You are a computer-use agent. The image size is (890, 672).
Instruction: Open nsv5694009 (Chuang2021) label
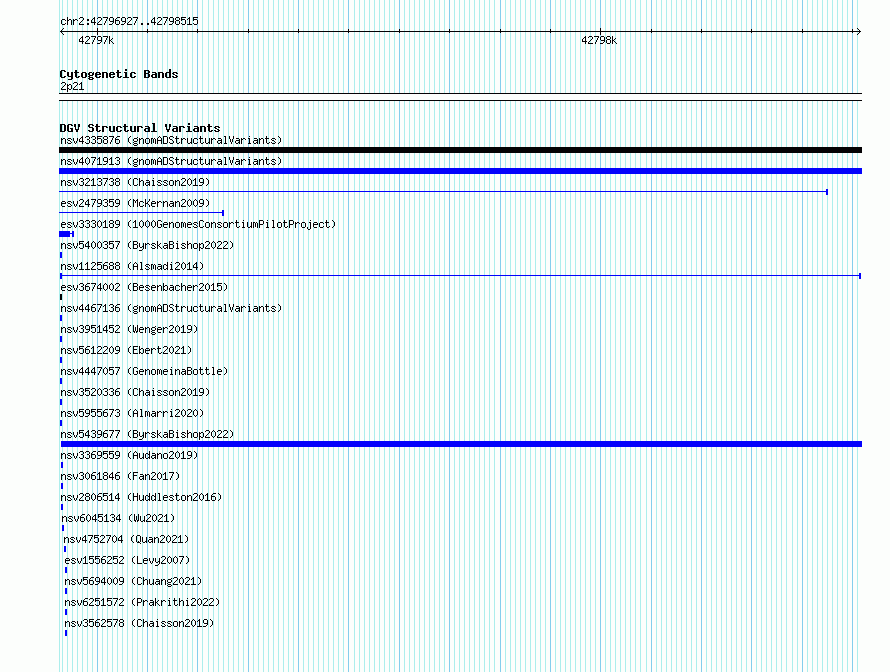tap(133, 581)
